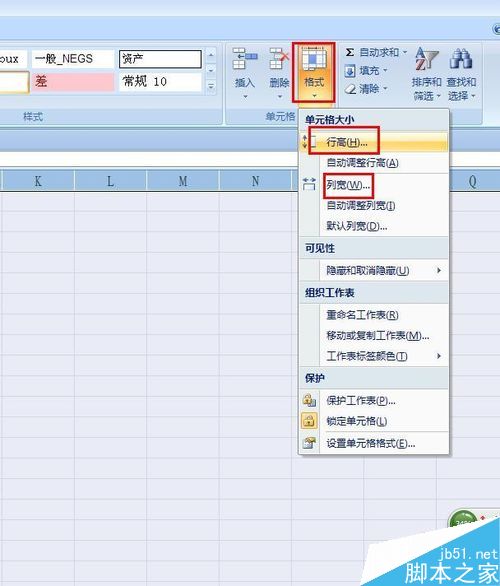Image resolution: width=500 pixels, height=586 pixels.
Task: Apply the 差 (Bad) pink cell style
Action: click(x=72, y=81)
